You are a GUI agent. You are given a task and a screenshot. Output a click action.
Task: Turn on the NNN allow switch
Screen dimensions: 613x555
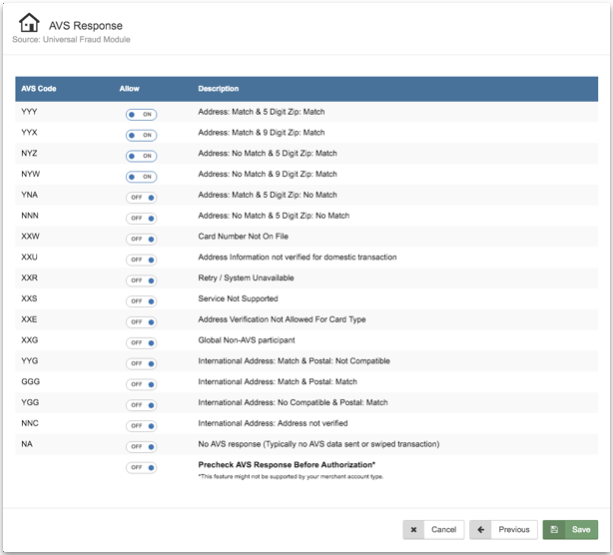(x=141, y=218)
